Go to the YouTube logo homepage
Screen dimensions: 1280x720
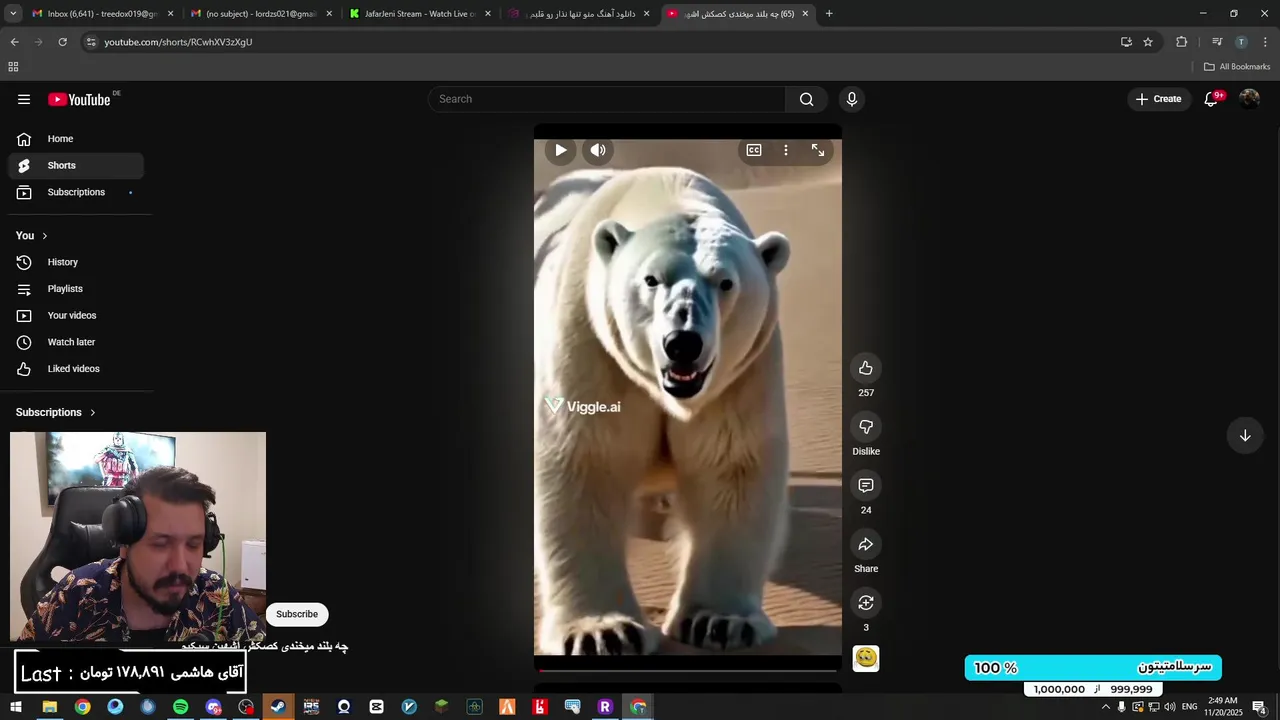[x=79, y=99]
